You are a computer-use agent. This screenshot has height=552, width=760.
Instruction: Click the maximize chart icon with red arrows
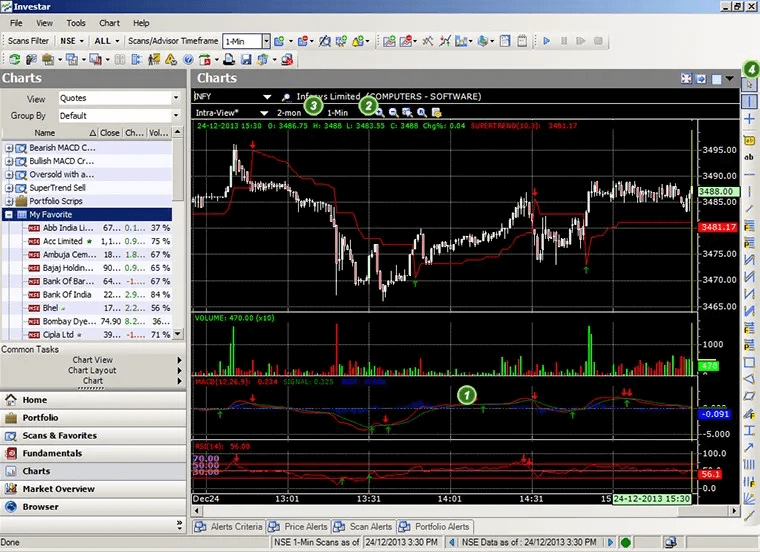[686, 79]
